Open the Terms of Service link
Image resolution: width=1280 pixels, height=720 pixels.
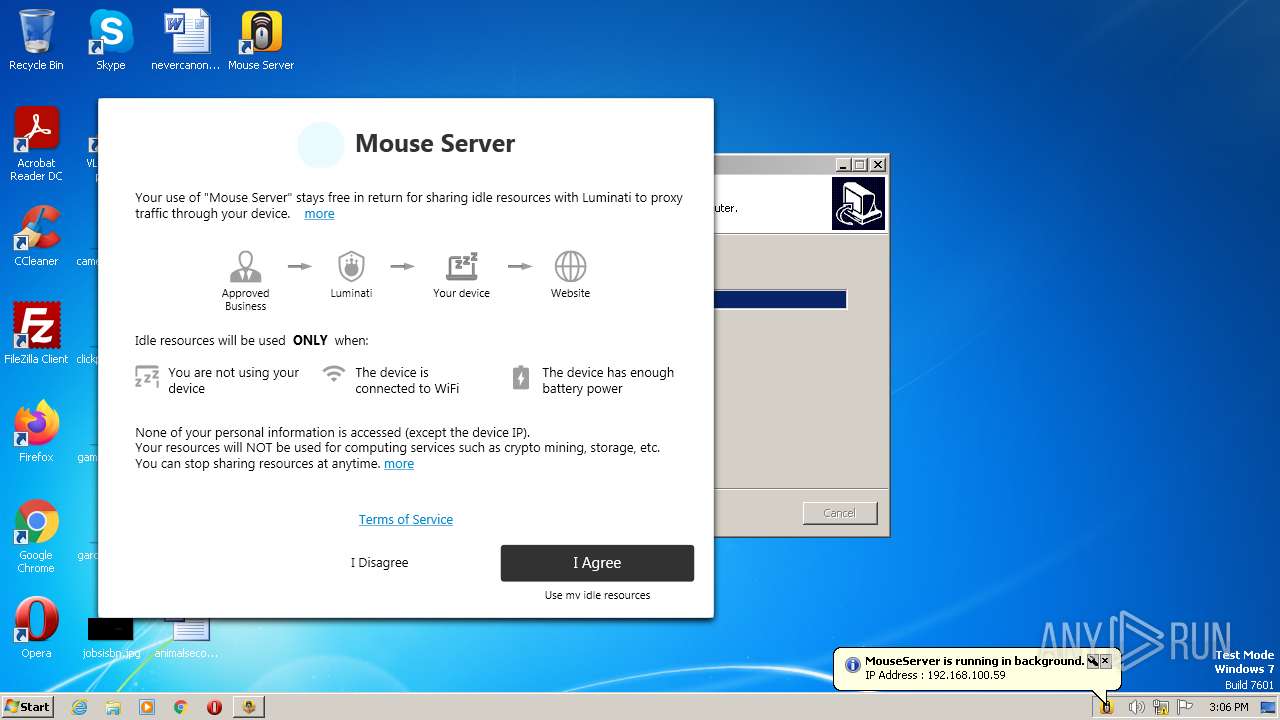(x=406, y=519)
